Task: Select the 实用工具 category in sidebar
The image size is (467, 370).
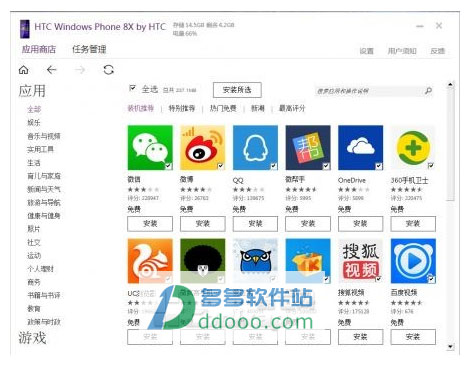Action: point(40,149)
